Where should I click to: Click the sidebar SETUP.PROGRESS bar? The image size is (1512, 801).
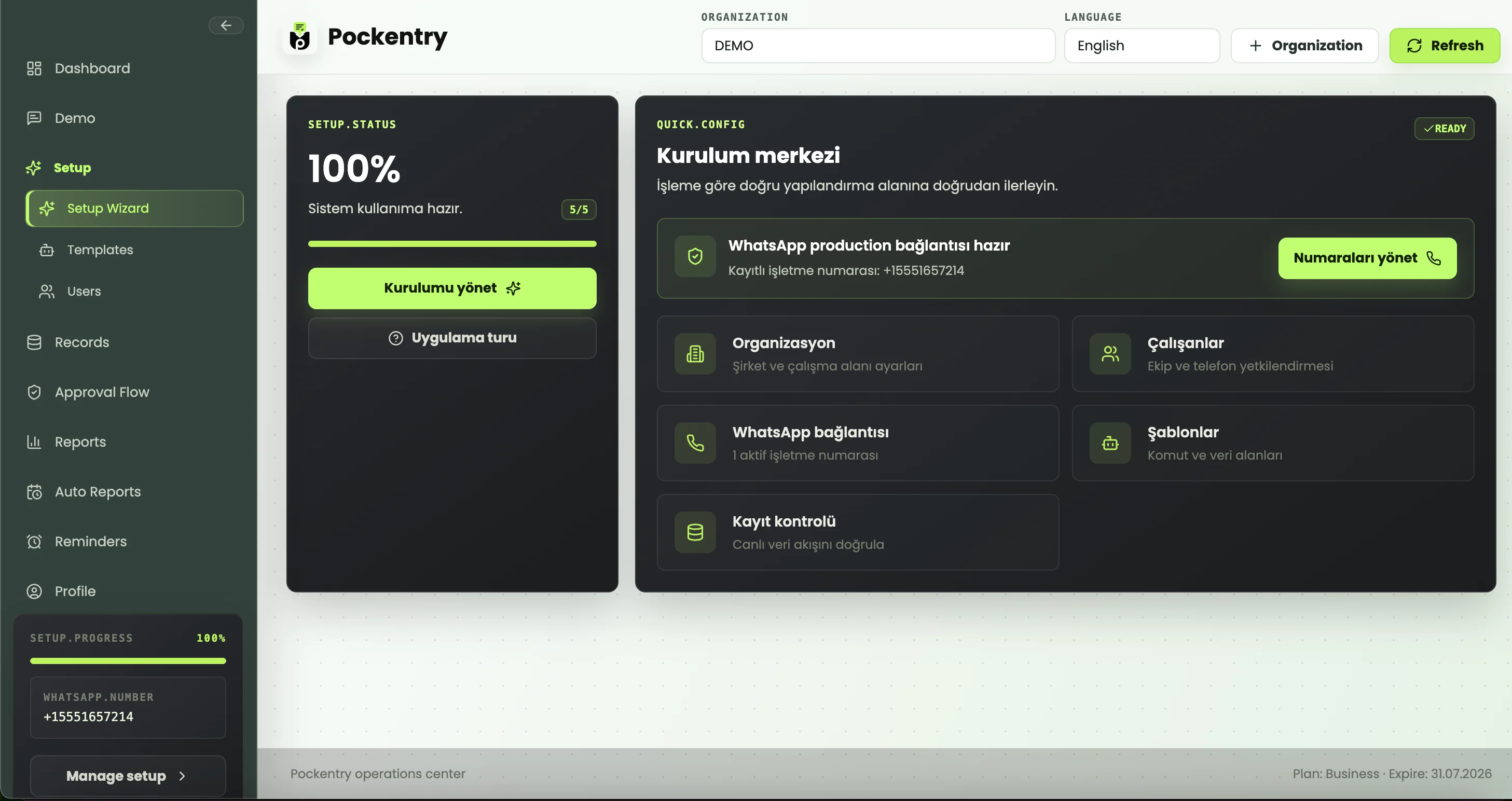(x=127, y=661)
